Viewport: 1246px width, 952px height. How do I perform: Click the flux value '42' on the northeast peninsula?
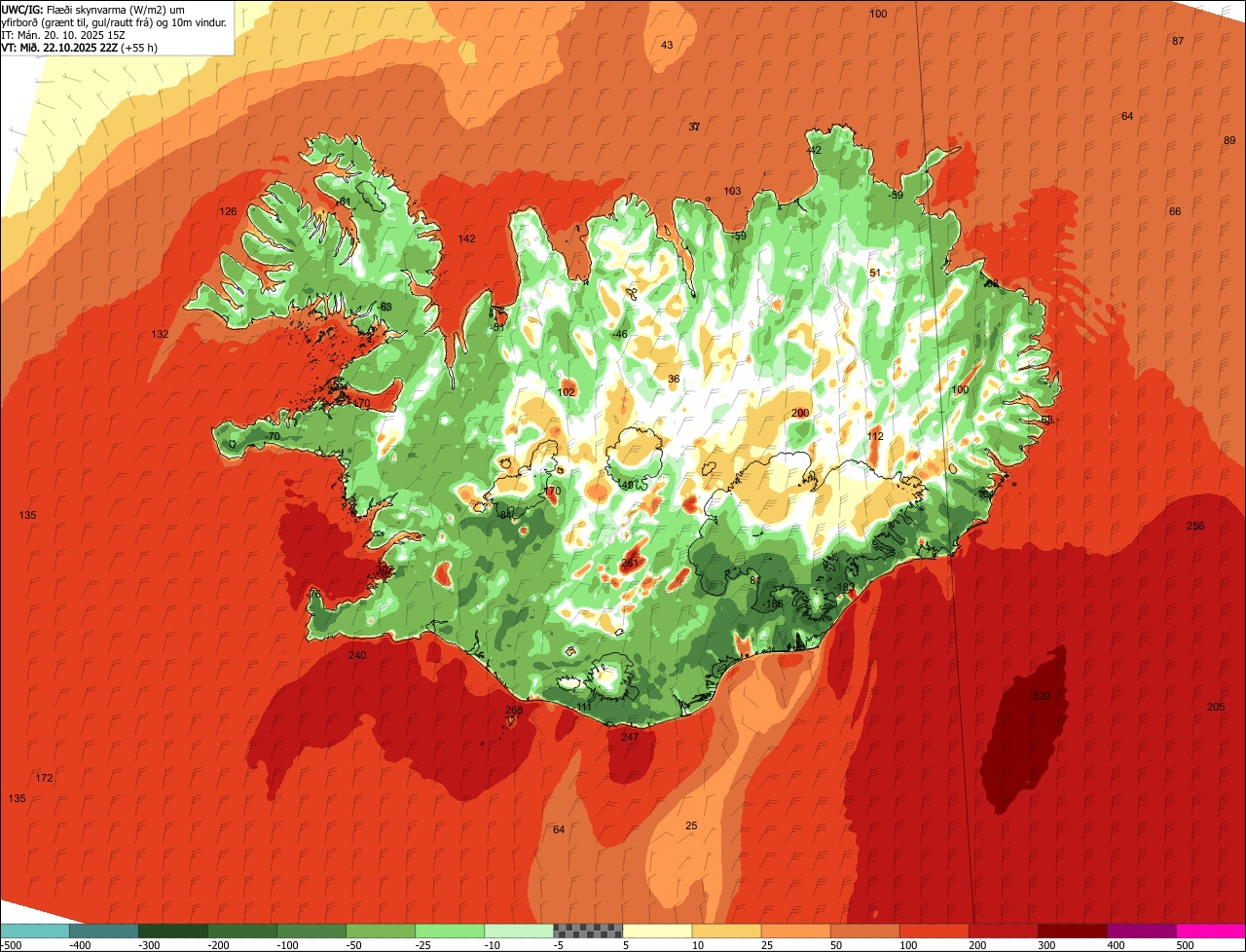click(815, 150)
